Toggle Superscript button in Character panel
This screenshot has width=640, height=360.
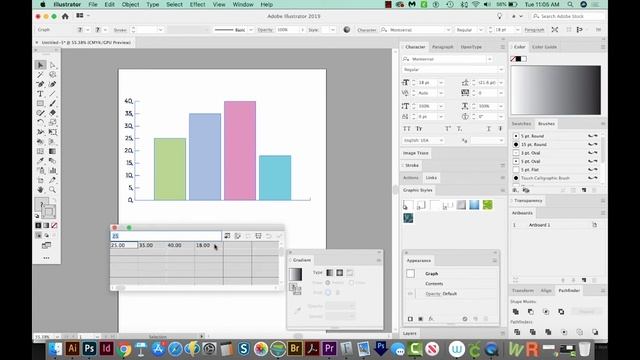(448, 129)
